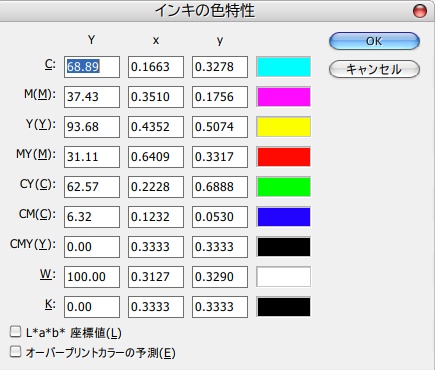The width and height of the screenshot is (435, 370).
Task: Click the MY row Y field 31.11
Action: 92,157
